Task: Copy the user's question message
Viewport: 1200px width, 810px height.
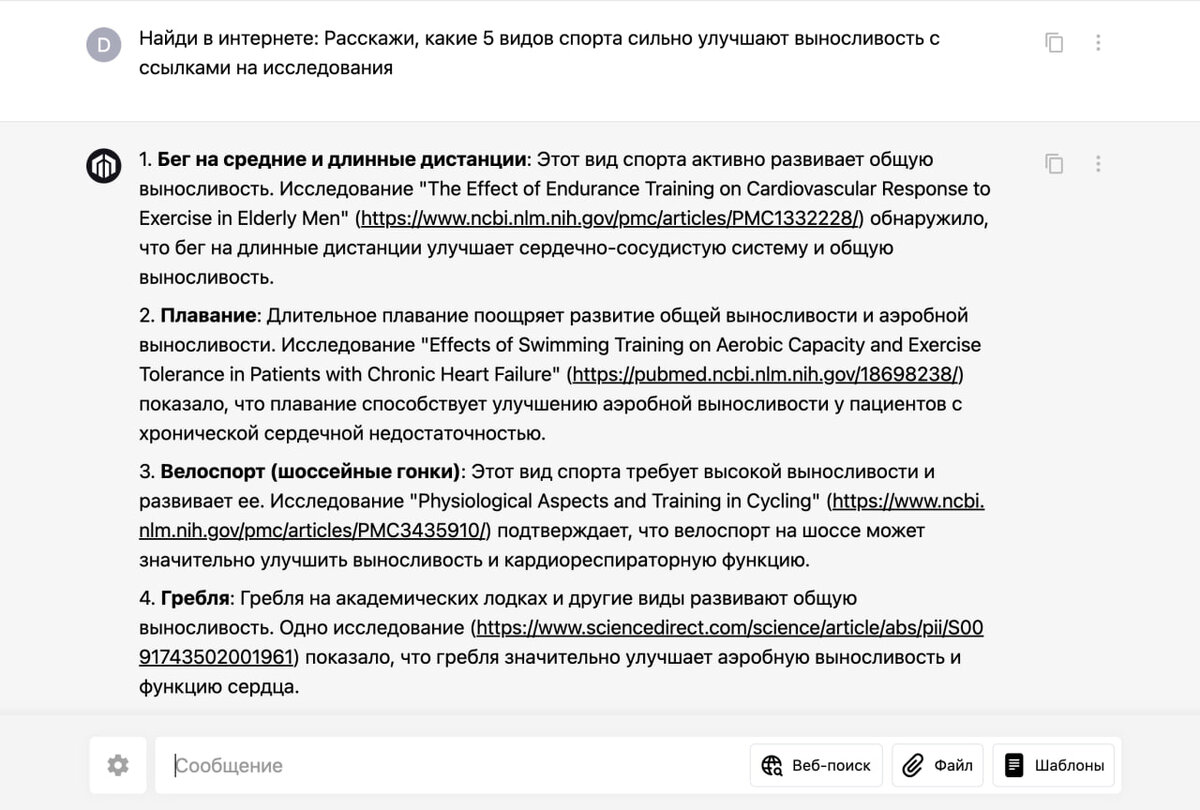Action: tap(1054, 42)
